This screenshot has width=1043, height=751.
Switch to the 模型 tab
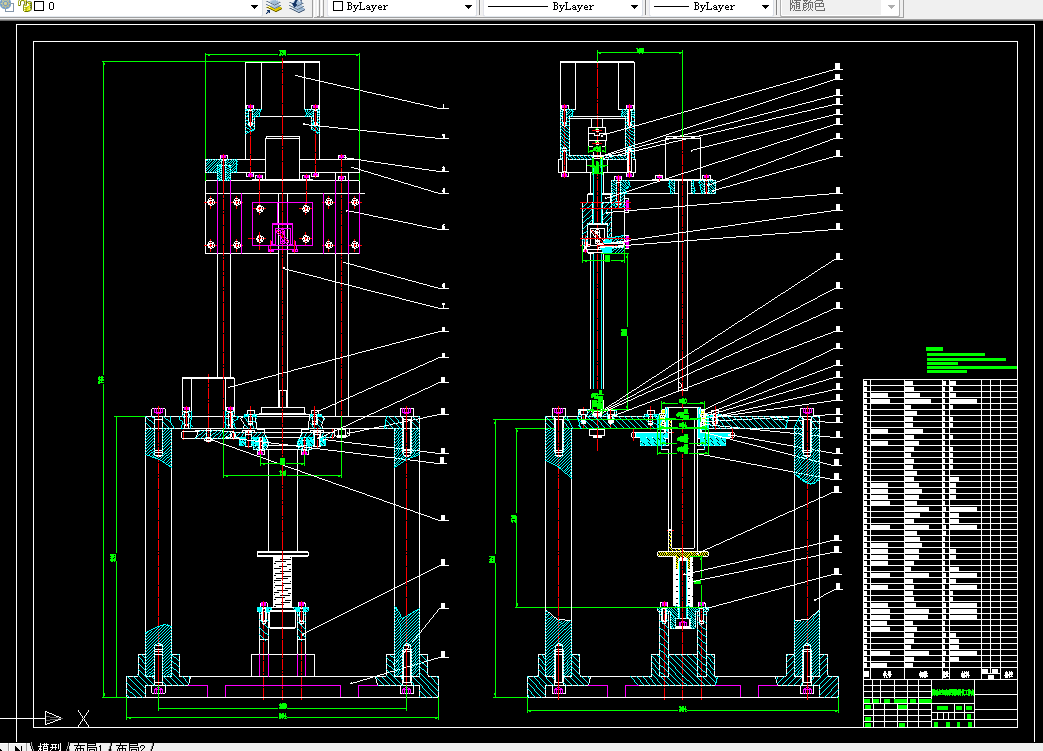coord(49,746)
